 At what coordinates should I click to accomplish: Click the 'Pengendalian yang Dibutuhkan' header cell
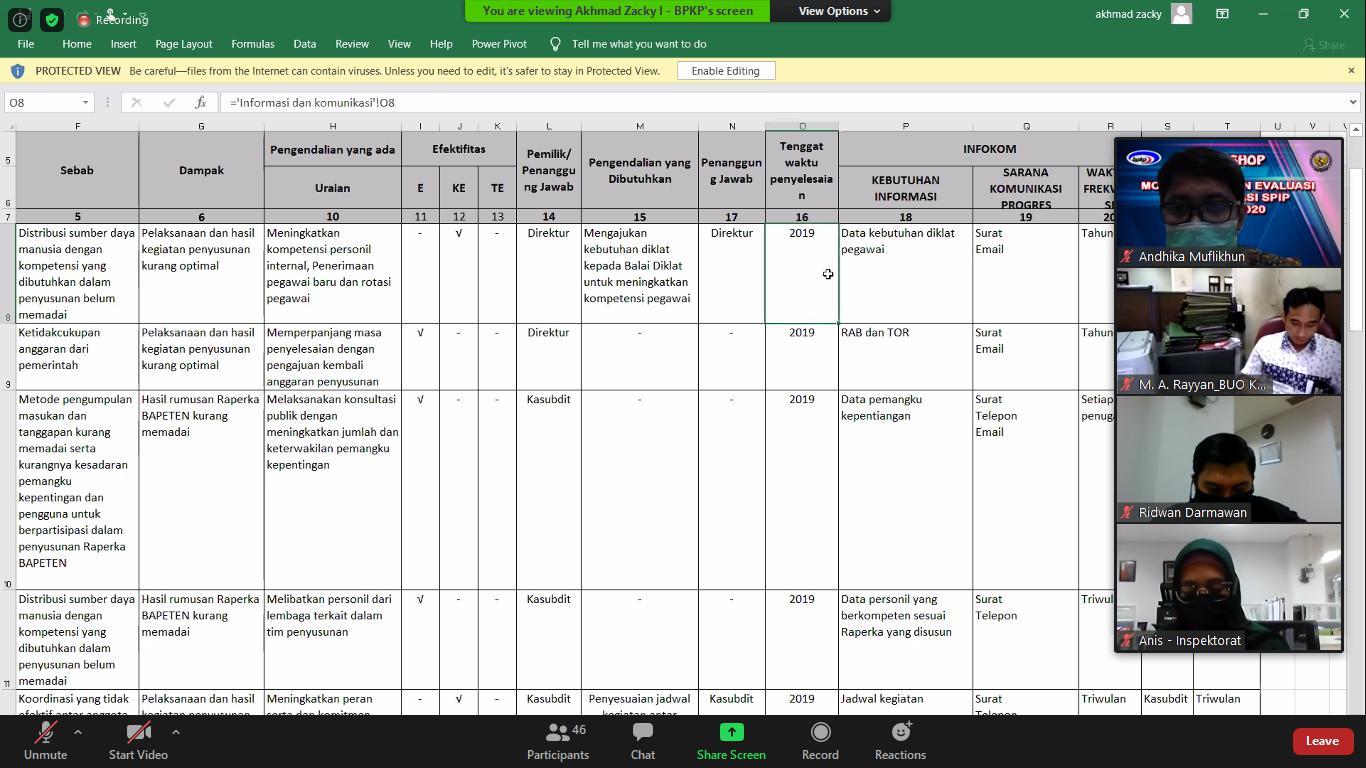click(x=640, y=170)
